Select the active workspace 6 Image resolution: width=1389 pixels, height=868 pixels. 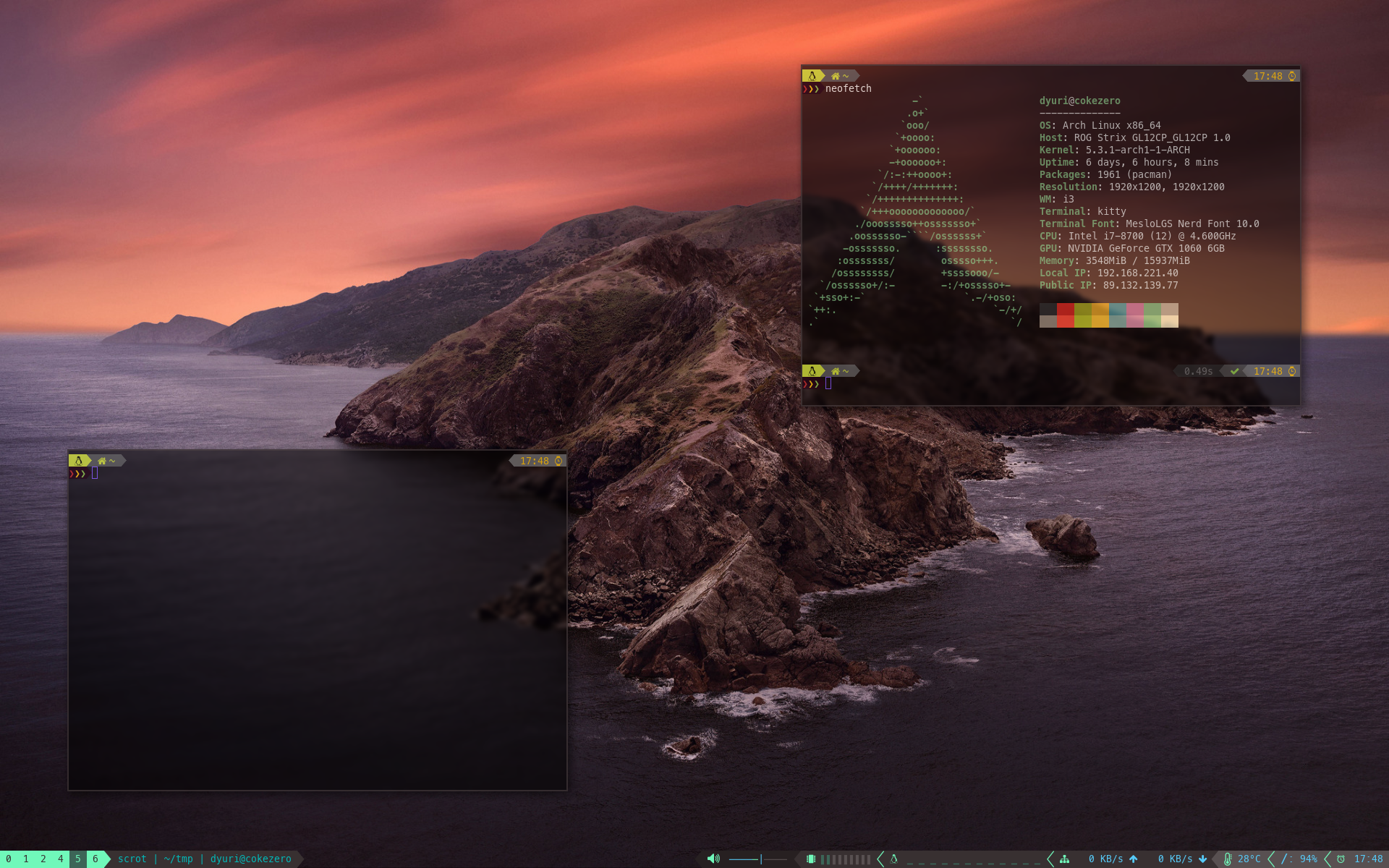(x=95, y=859)
